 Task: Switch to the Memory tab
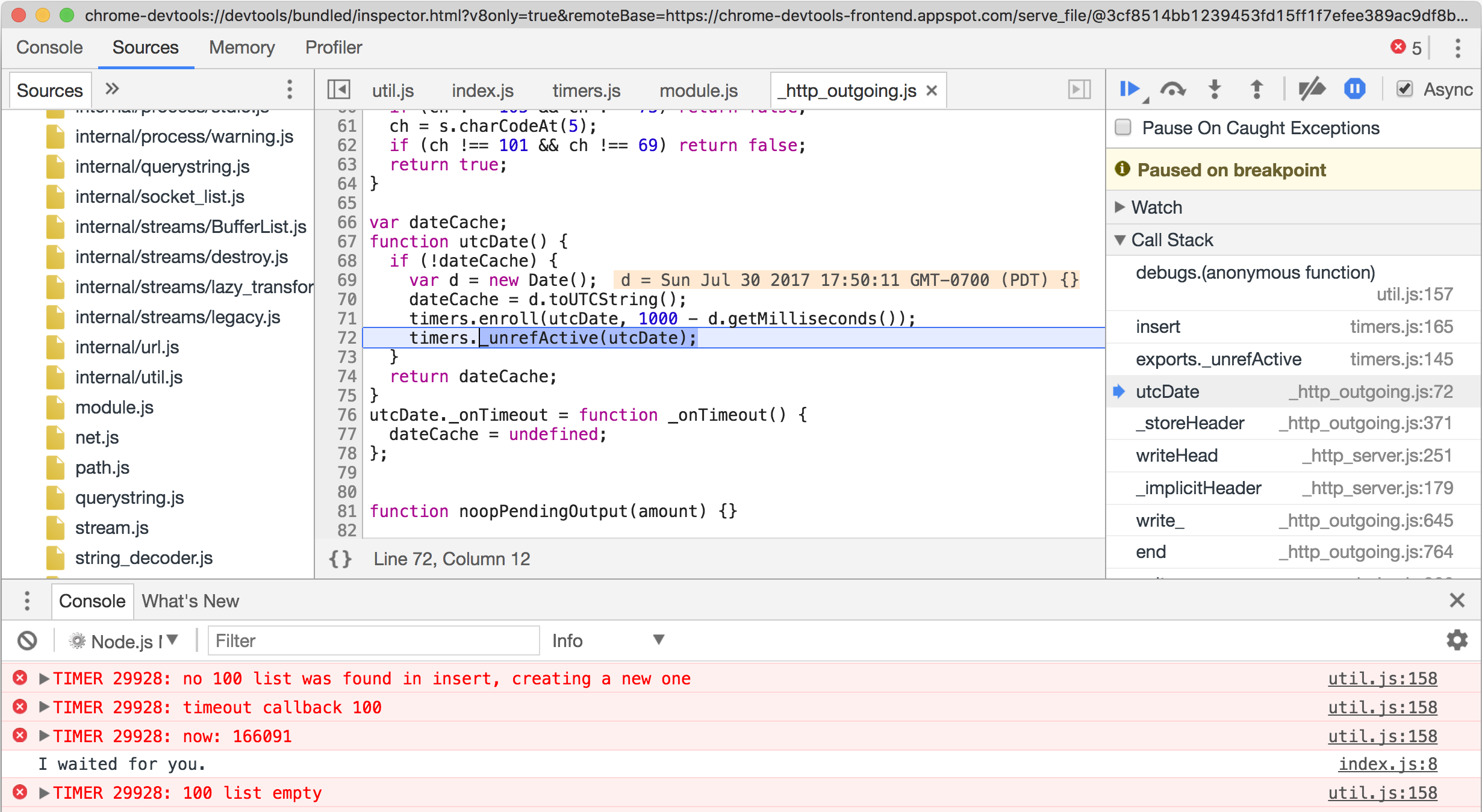(242, 48)
